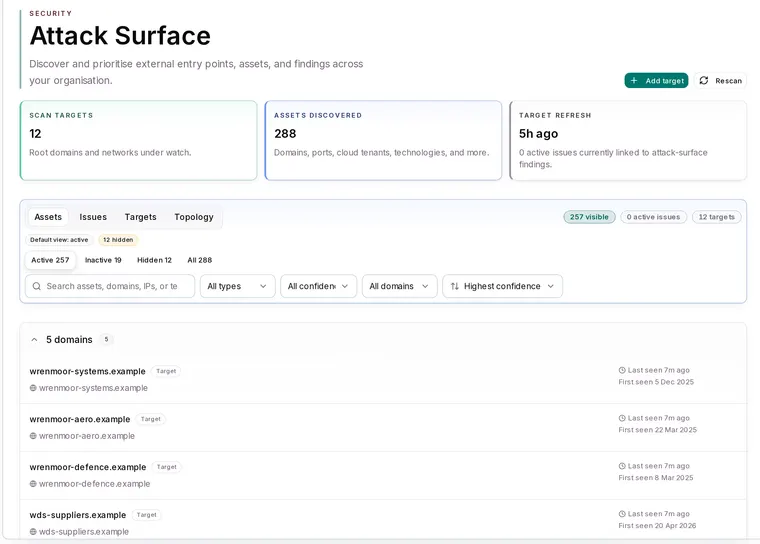Select the All 288 filter

(x=200, y=260)
